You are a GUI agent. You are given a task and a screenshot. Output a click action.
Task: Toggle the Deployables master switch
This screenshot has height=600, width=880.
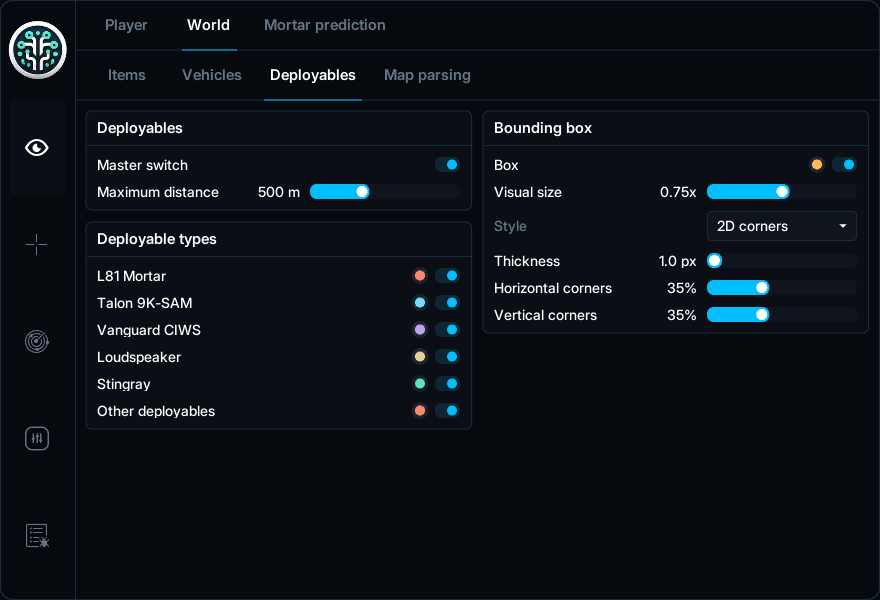(447, 165)
